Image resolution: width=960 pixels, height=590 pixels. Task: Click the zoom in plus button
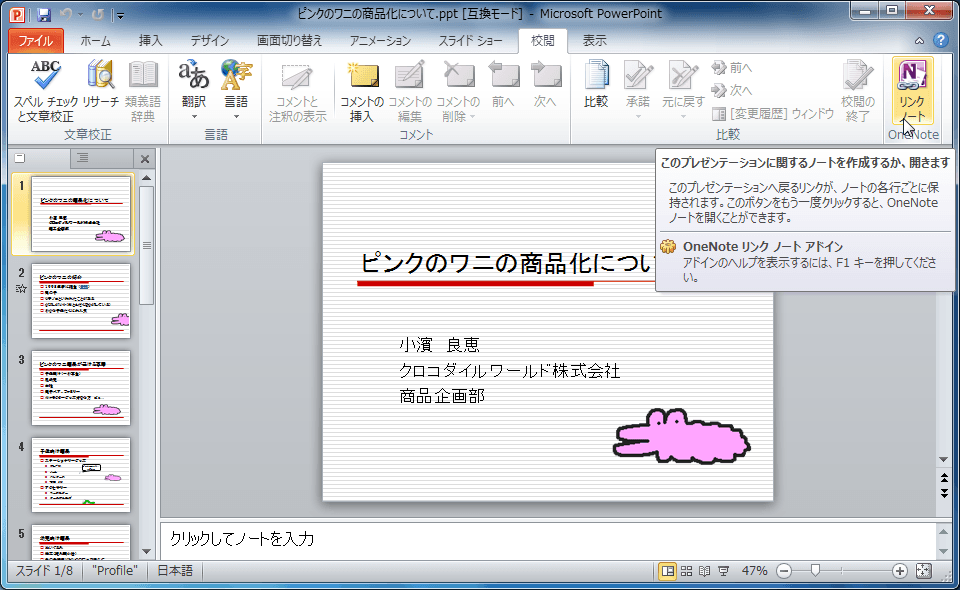(x=899, y=571)
